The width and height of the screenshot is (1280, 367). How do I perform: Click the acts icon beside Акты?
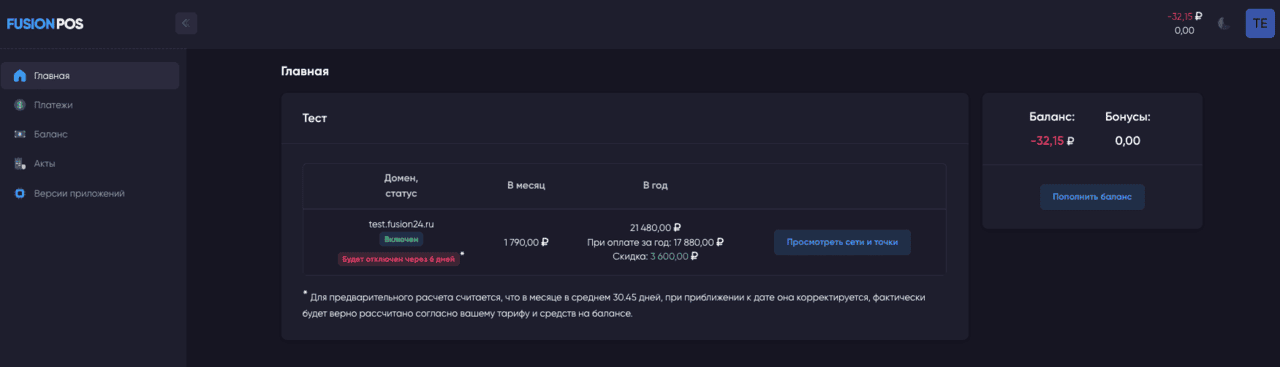coord(20,163)
